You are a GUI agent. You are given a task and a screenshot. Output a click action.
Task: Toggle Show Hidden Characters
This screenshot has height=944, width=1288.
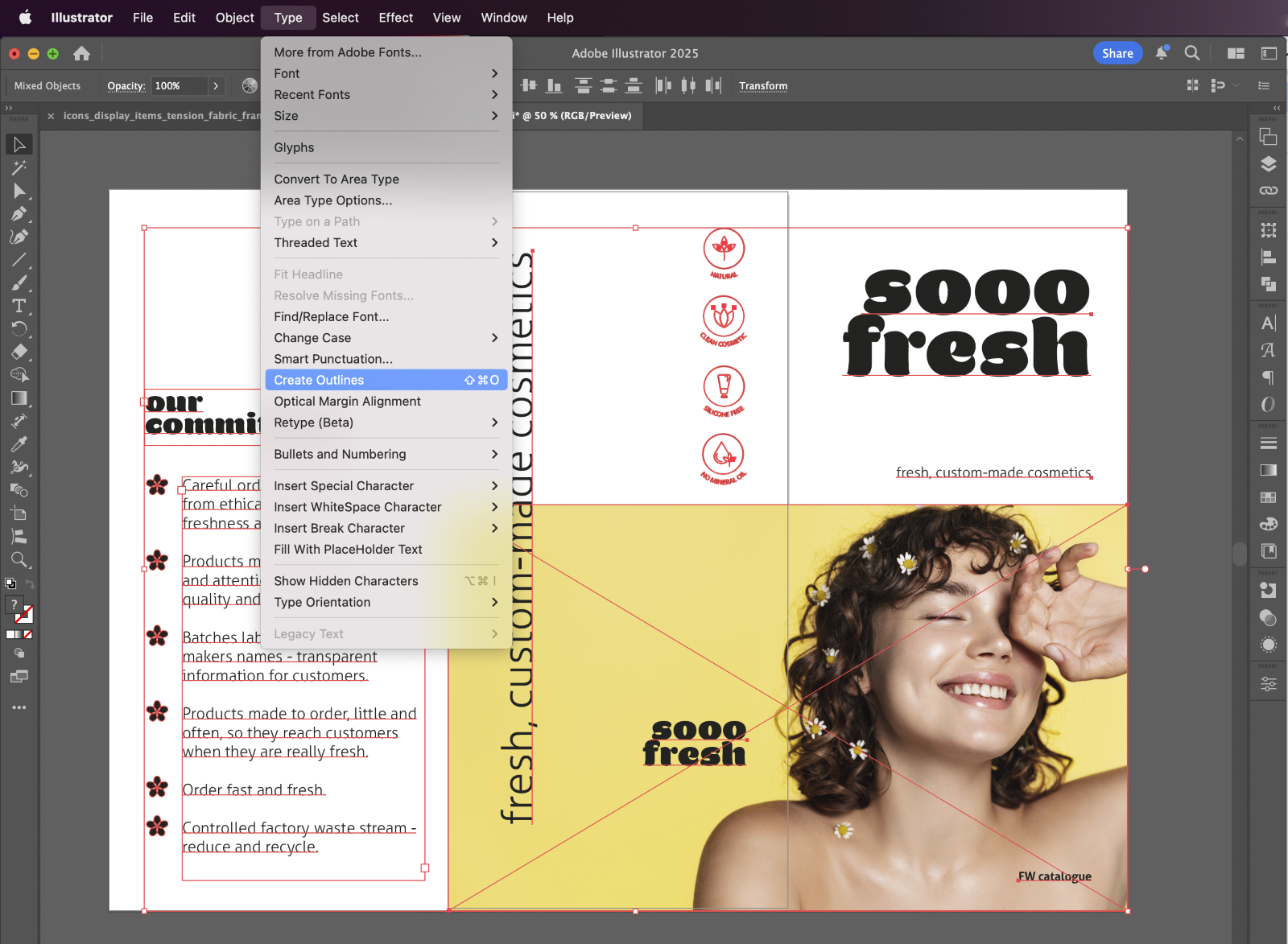346,581
